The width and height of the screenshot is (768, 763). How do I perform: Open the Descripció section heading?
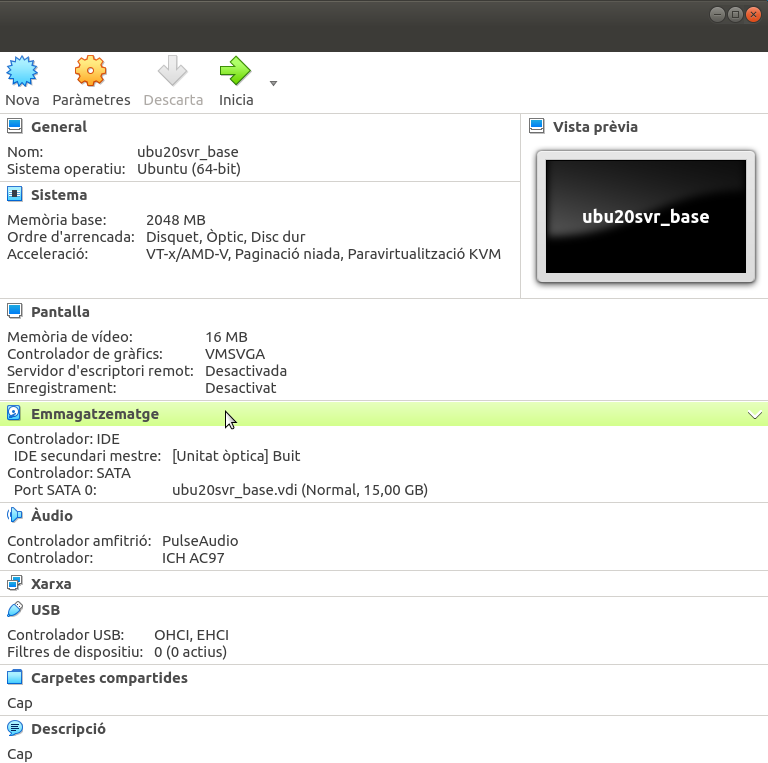(x=68, y=729)
